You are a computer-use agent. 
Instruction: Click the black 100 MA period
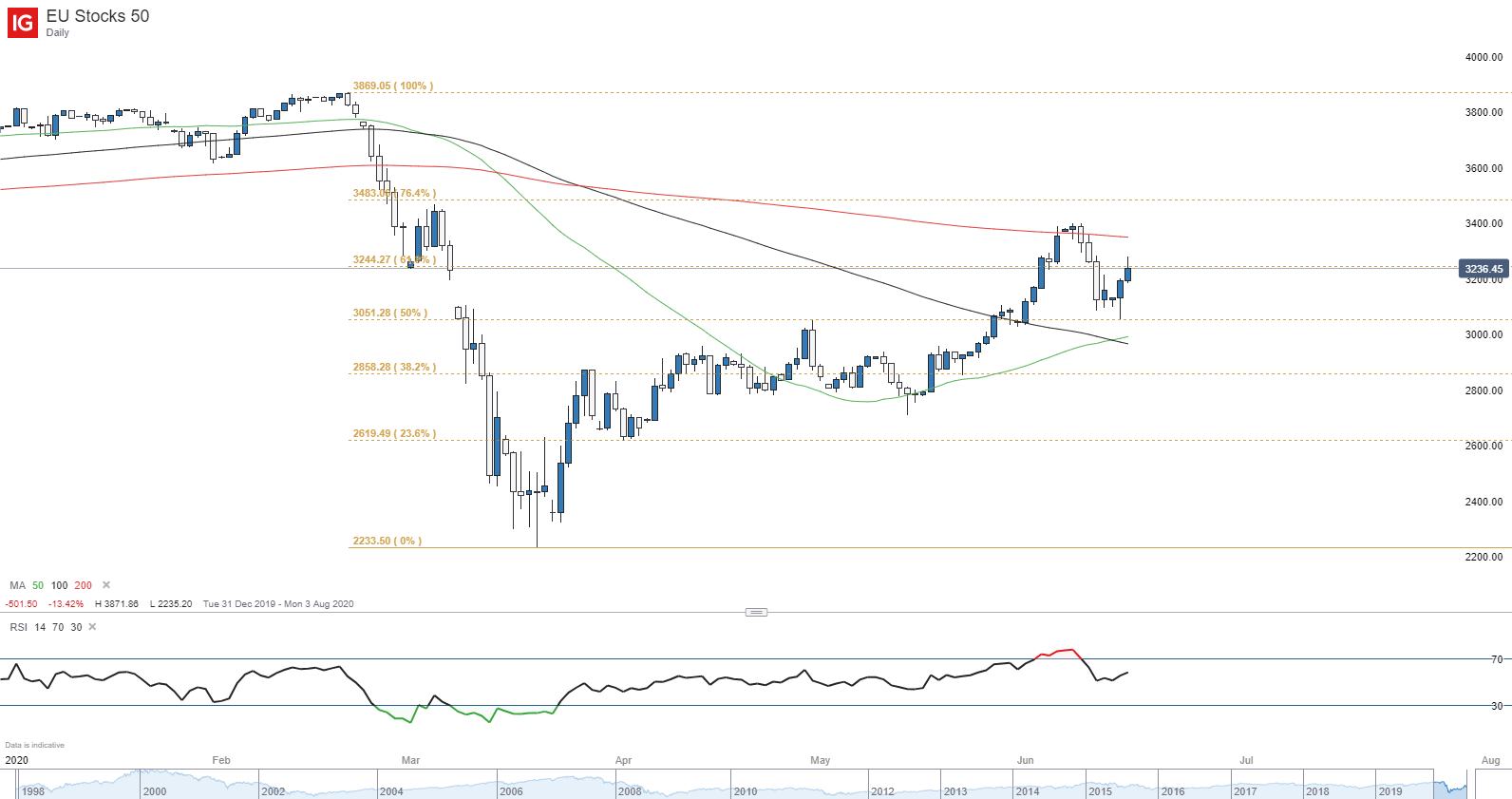pyautogui.click(x=59, y=585)
